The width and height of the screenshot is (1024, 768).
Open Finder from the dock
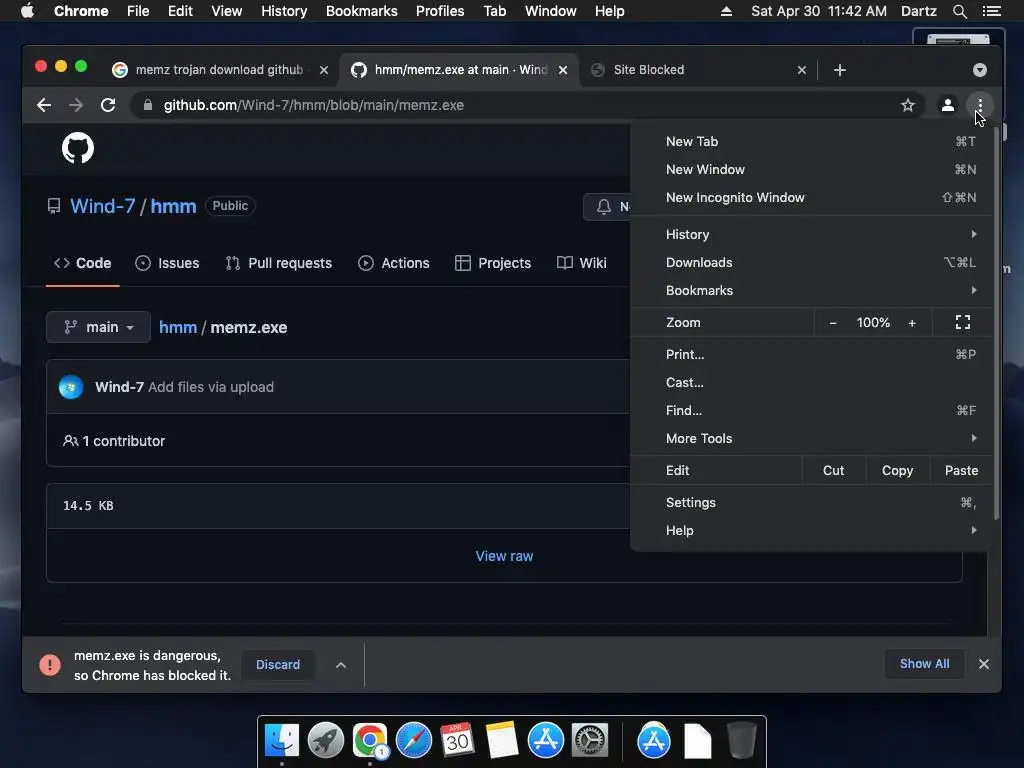[x=282, y=741]
